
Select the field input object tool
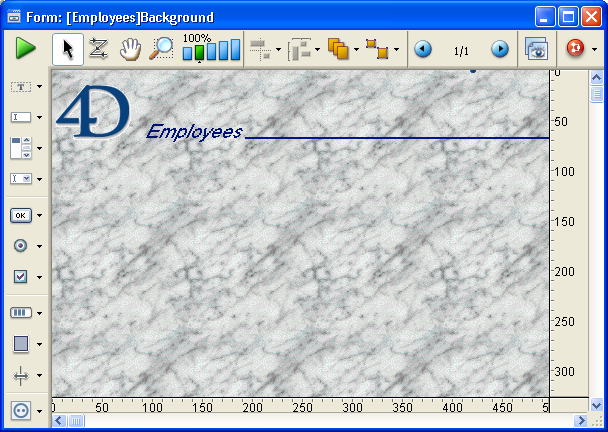pos(21,117)
